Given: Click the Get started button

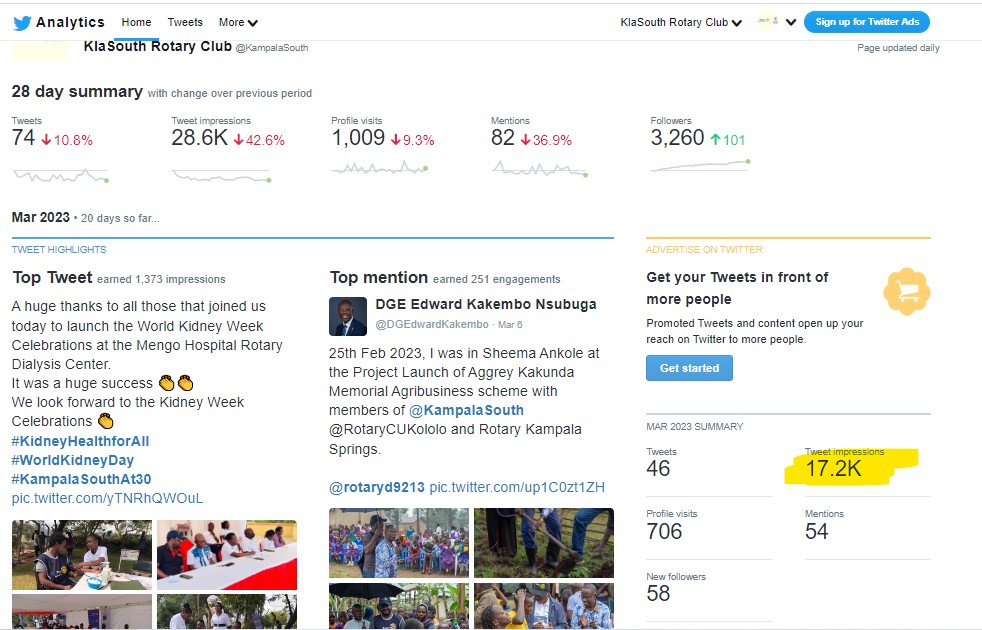Looking at the screenshot, I should pyautogui.click(x=689, y=368).
